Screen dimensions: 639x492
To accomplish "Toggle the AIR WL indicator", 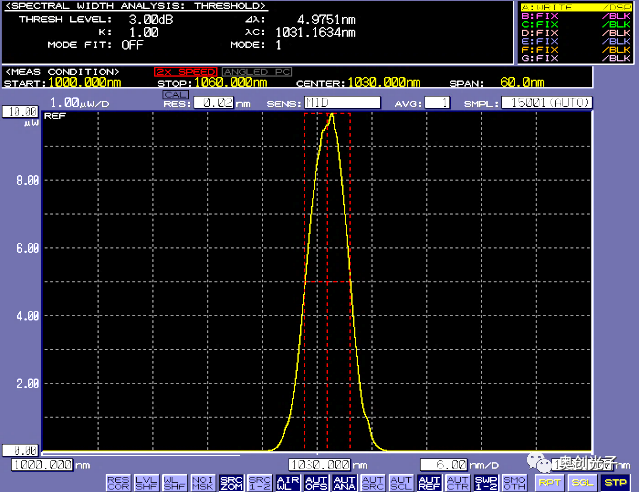I will click(288, 483).
